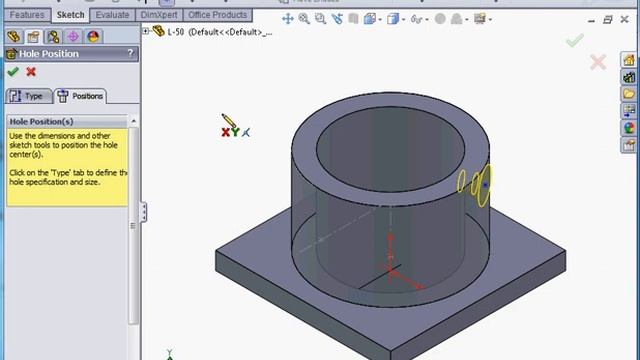Click the yellow hole preview point
640x360 pixels.
[x=485, y=185]
